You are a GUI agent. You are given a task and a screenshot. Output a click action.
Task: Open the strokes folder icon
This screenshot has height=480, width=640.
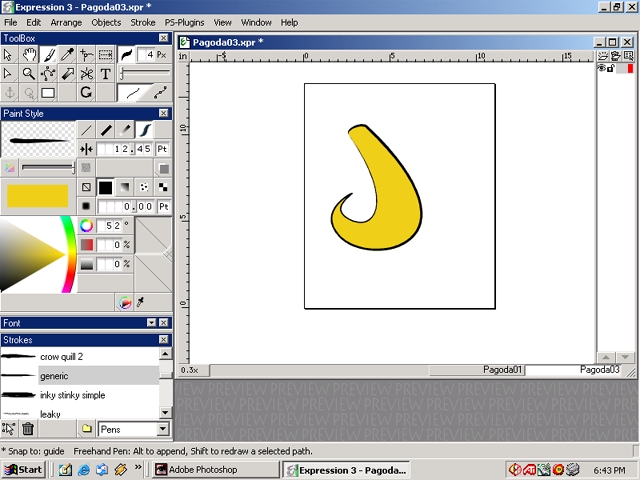point(87,429)
